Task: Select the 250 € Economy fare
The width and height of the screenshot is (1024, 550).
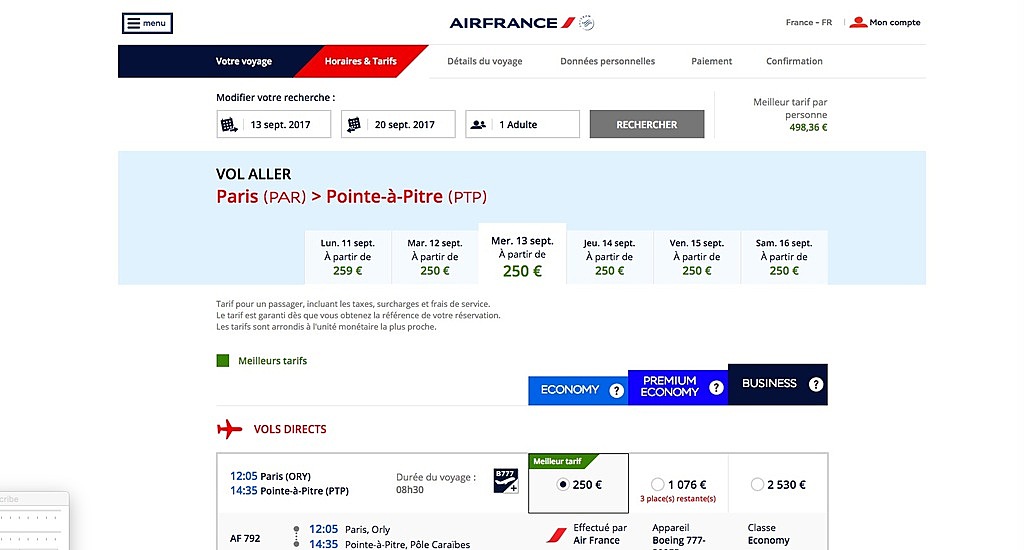Action: 562,485
